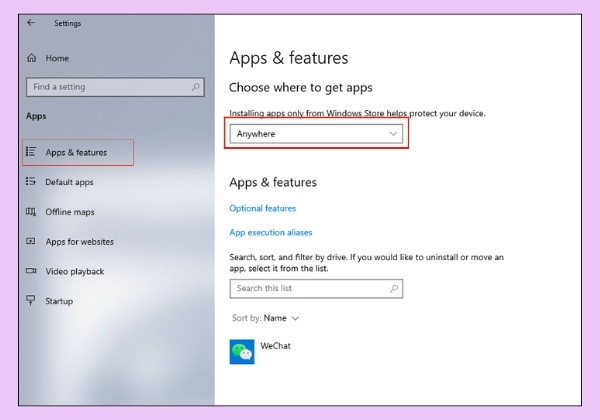Click the Apps for websites icon
600x420 pixels.
pos(31,241)
